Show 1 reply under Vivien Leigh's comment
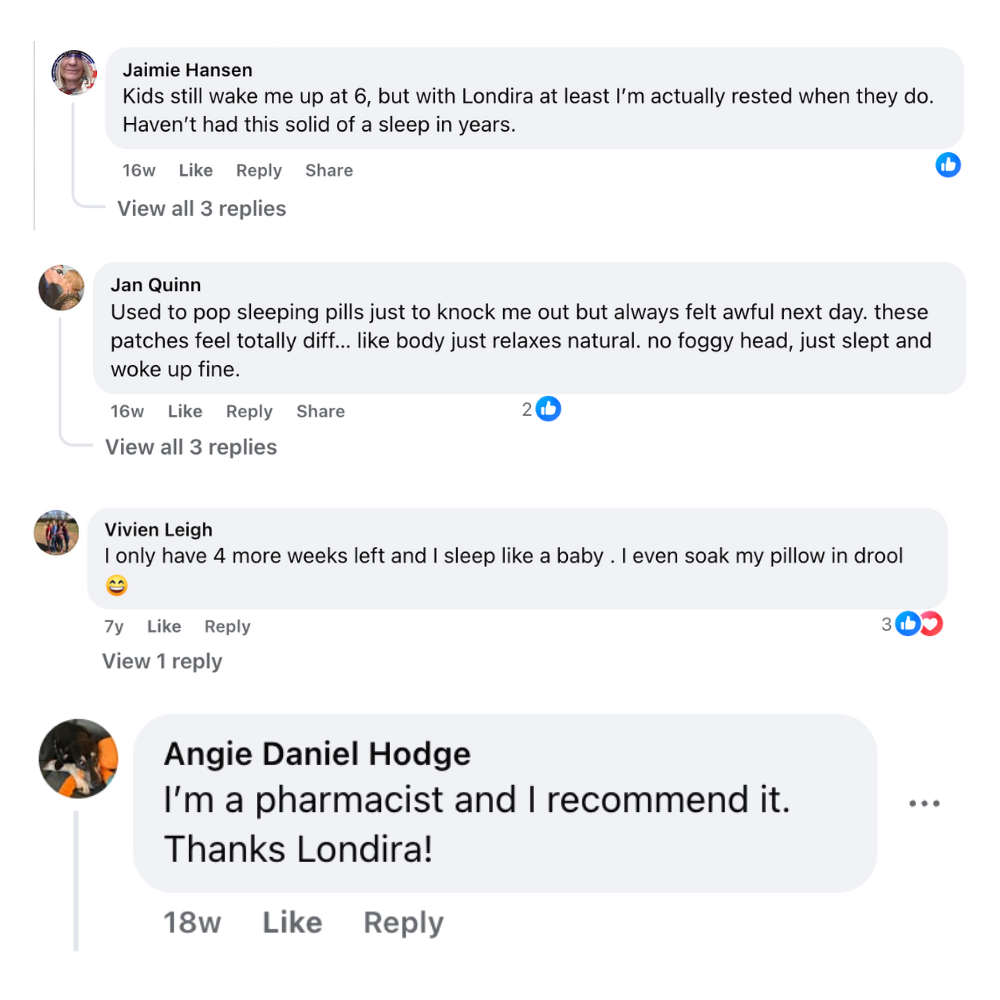Image resolution: width=1000 pixels, height=1000 pixels. coord(162,661)
